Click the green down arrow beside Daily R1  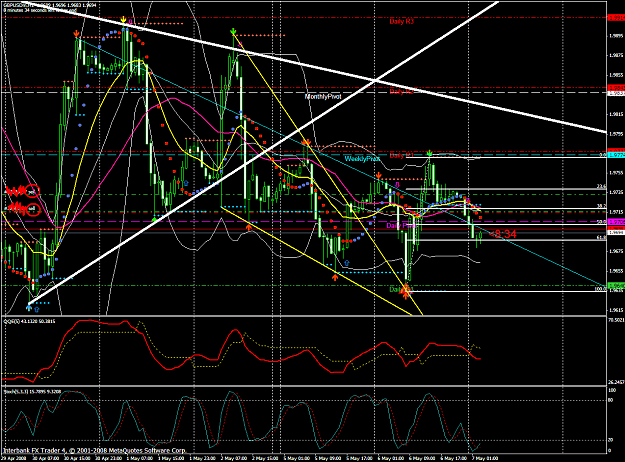click(429, 153)
